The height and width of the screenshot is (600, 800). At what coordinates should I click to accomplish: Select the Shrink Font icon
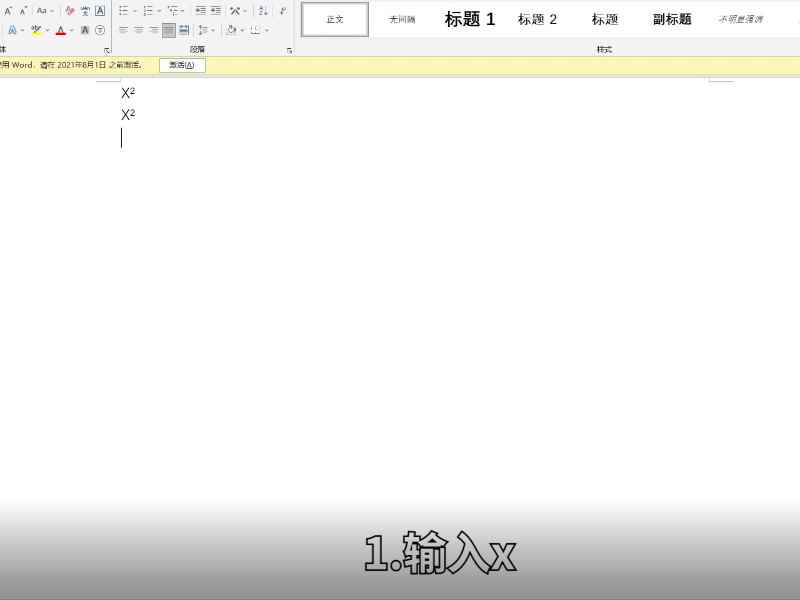[22, 10]
